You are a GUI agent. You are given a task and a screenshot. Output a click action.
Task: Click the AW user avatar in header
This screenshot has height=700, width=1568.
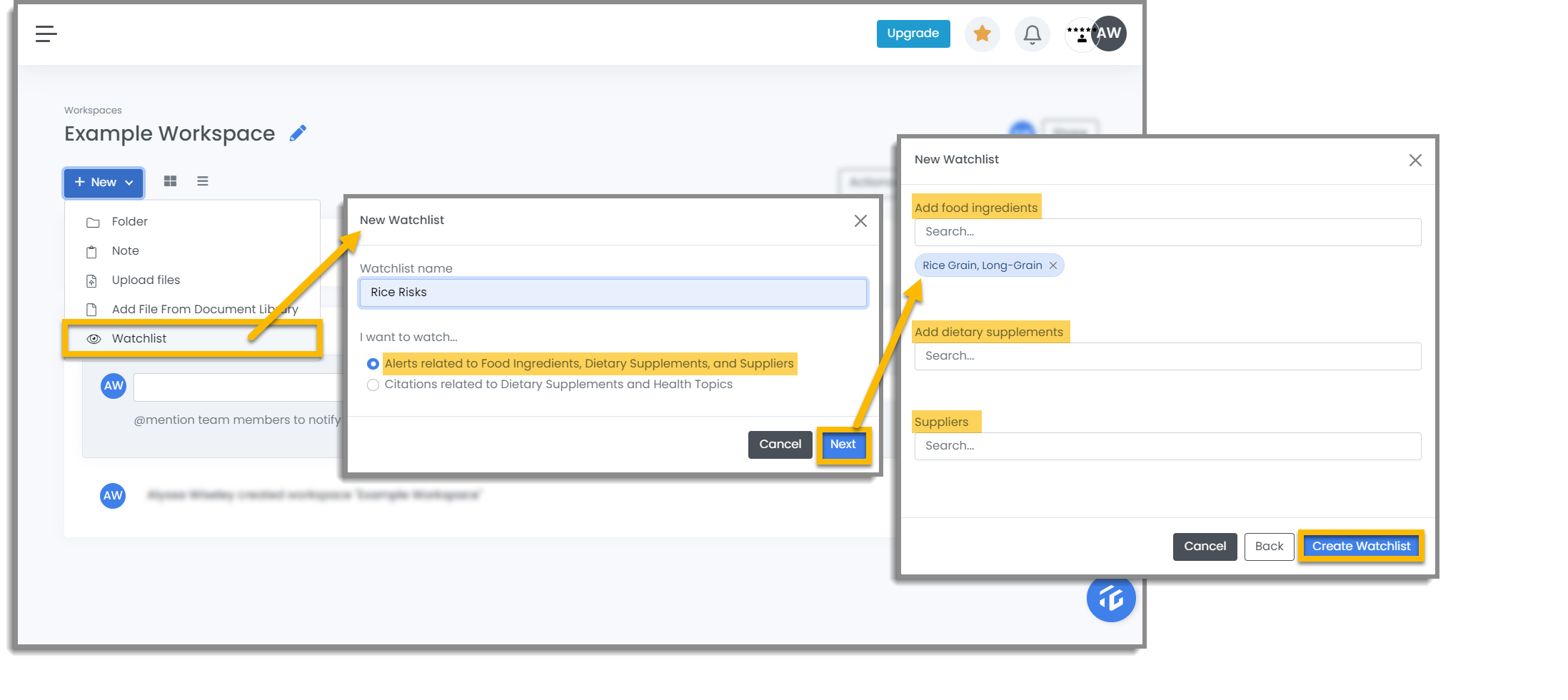1108,34
